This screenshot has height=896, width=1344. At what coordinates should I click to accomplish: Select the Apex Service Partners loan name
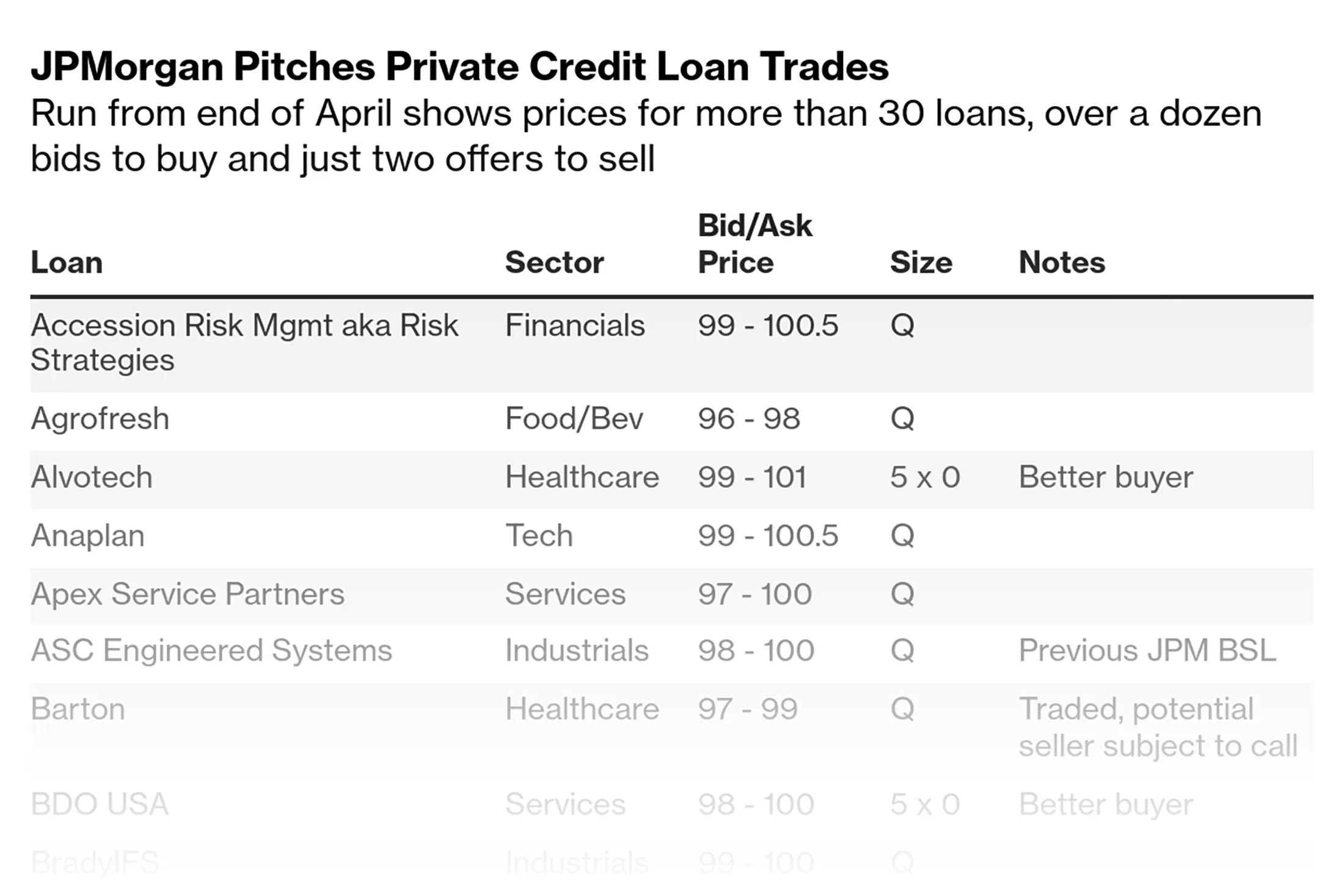point(188,594)
